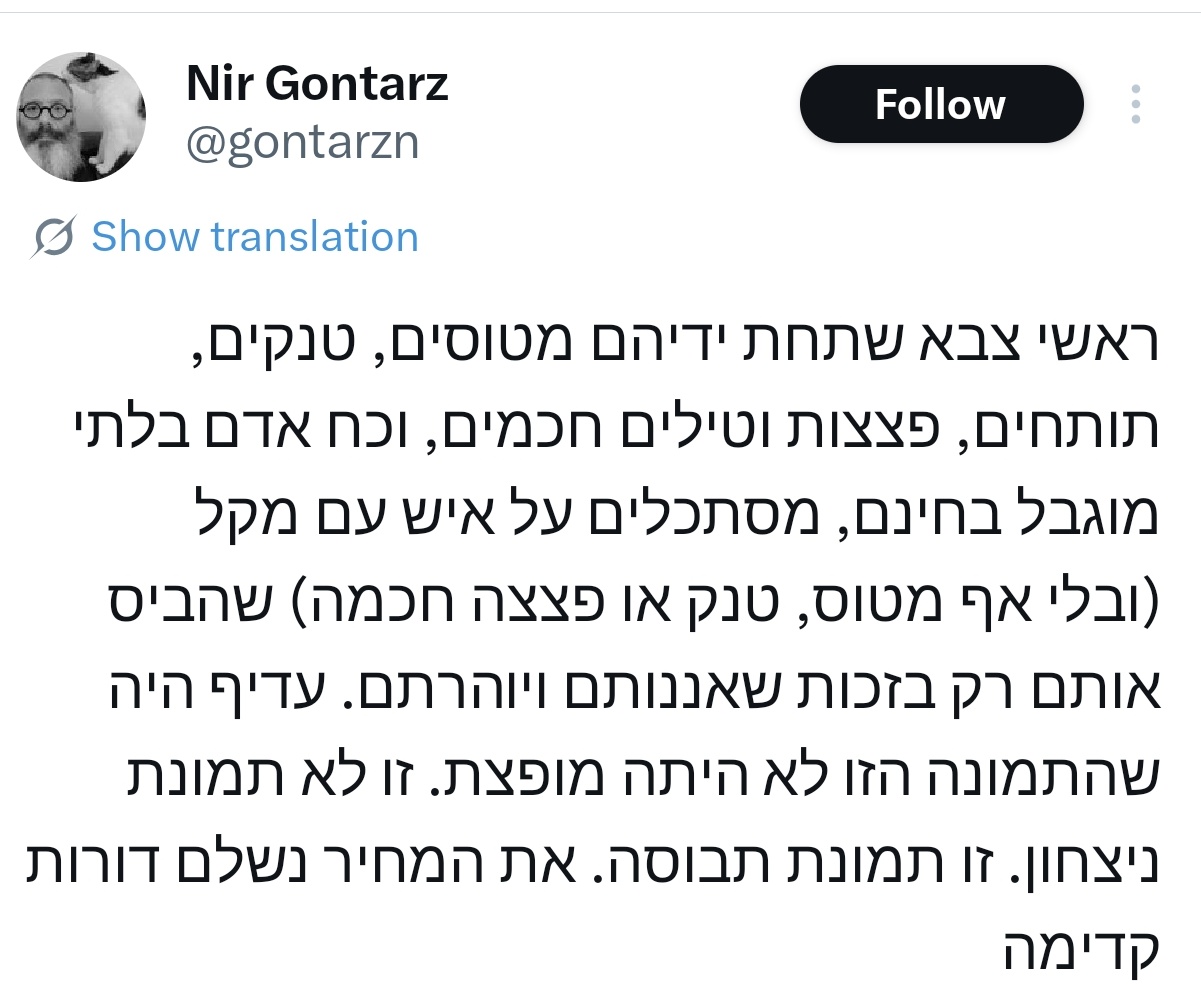Click the tweet line starting with מוגבל בחינם

point(660,503)
